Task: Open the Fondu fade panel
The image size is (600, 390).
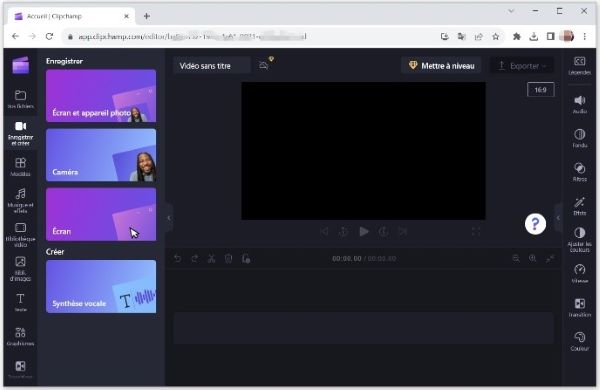Action: click(x=579, y=138)
